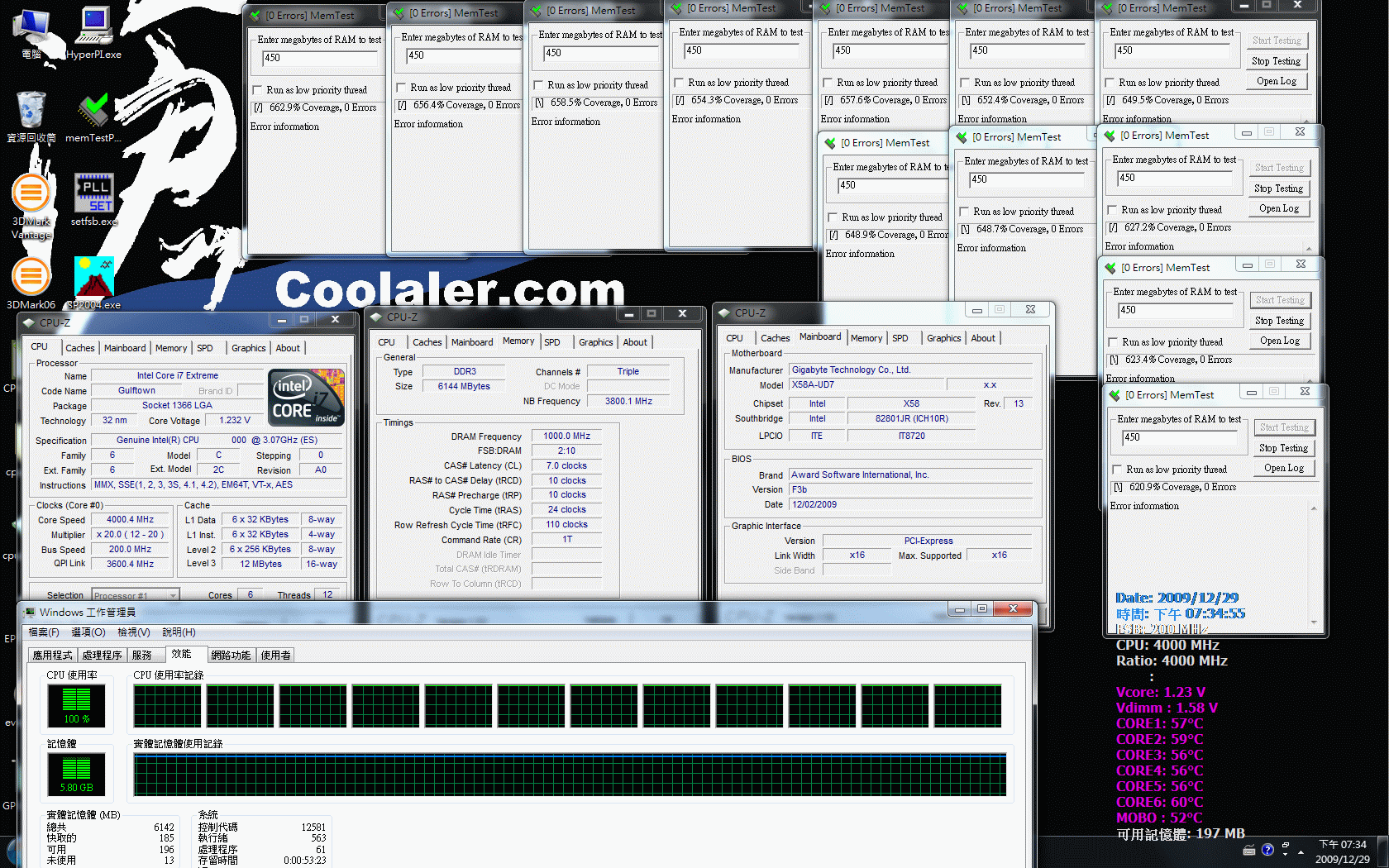Open Caches tab in the leftmost CPU-Z window
Image resolution: width=1389 pixels, height=868 pixels.
(x=80, y=348)
